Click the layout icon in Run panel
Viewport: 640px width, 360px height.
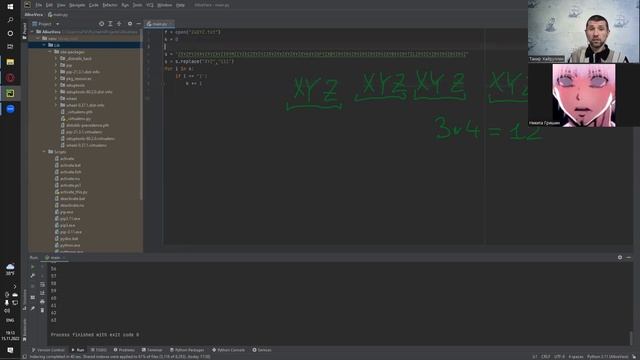33,298
